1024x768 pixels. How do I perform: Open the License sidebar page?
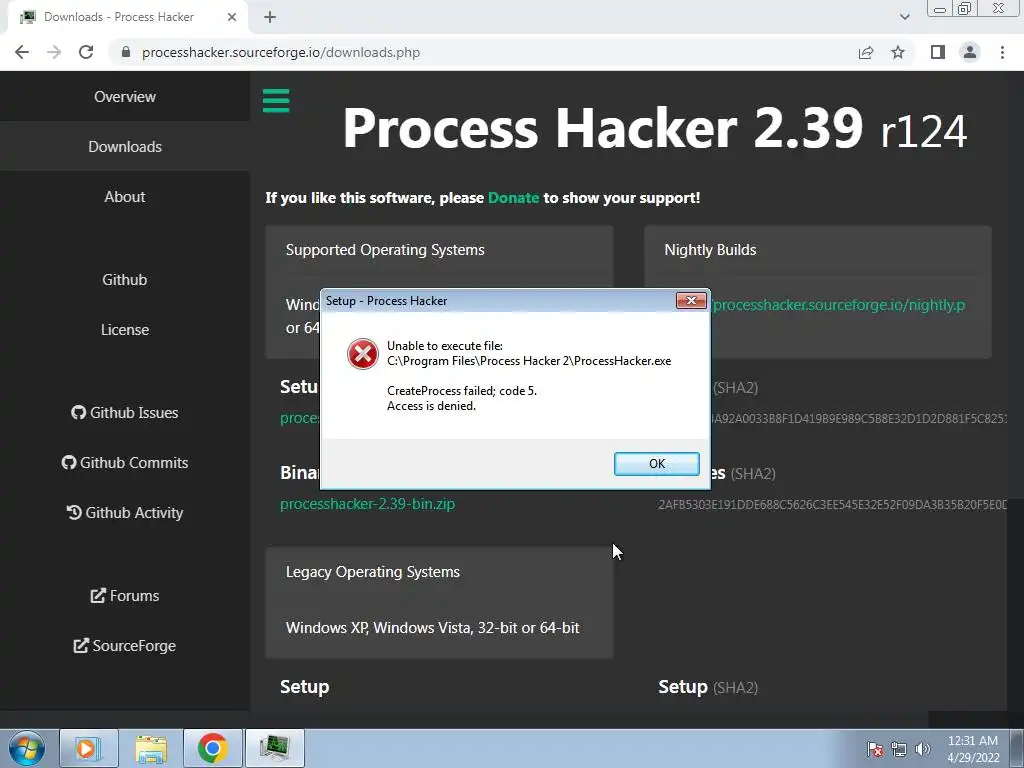[x=125, y=330]
